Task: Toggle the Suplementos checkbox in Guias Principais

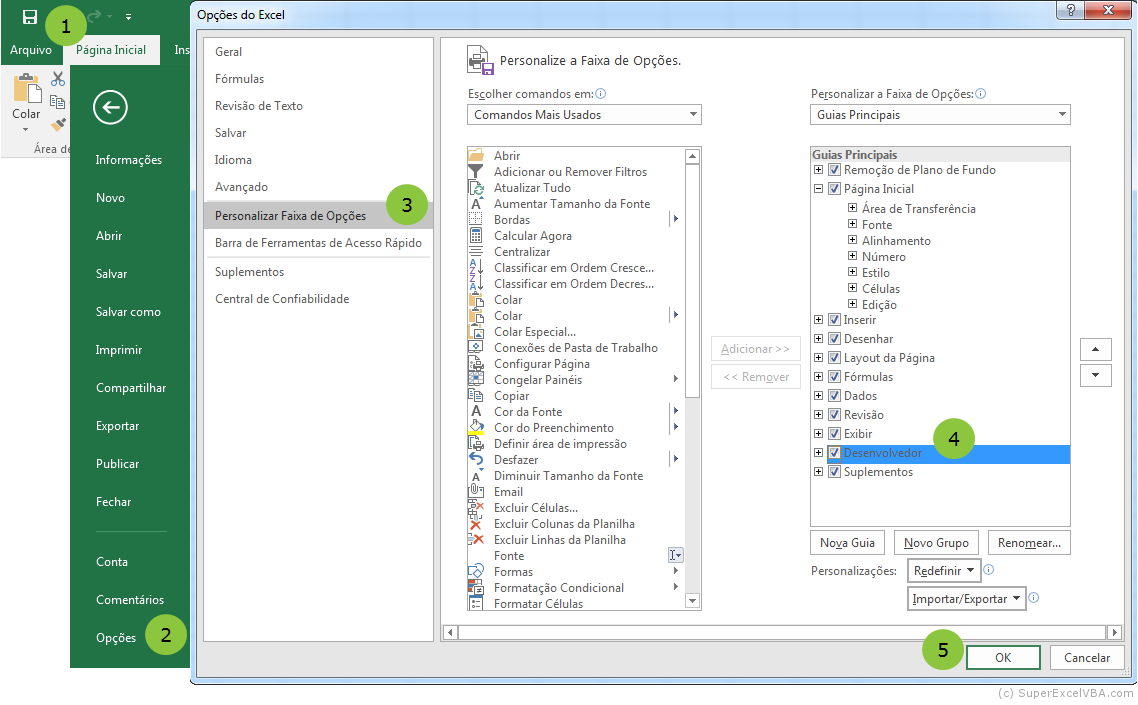Action: pyautogui.click(x=835, y=471)
